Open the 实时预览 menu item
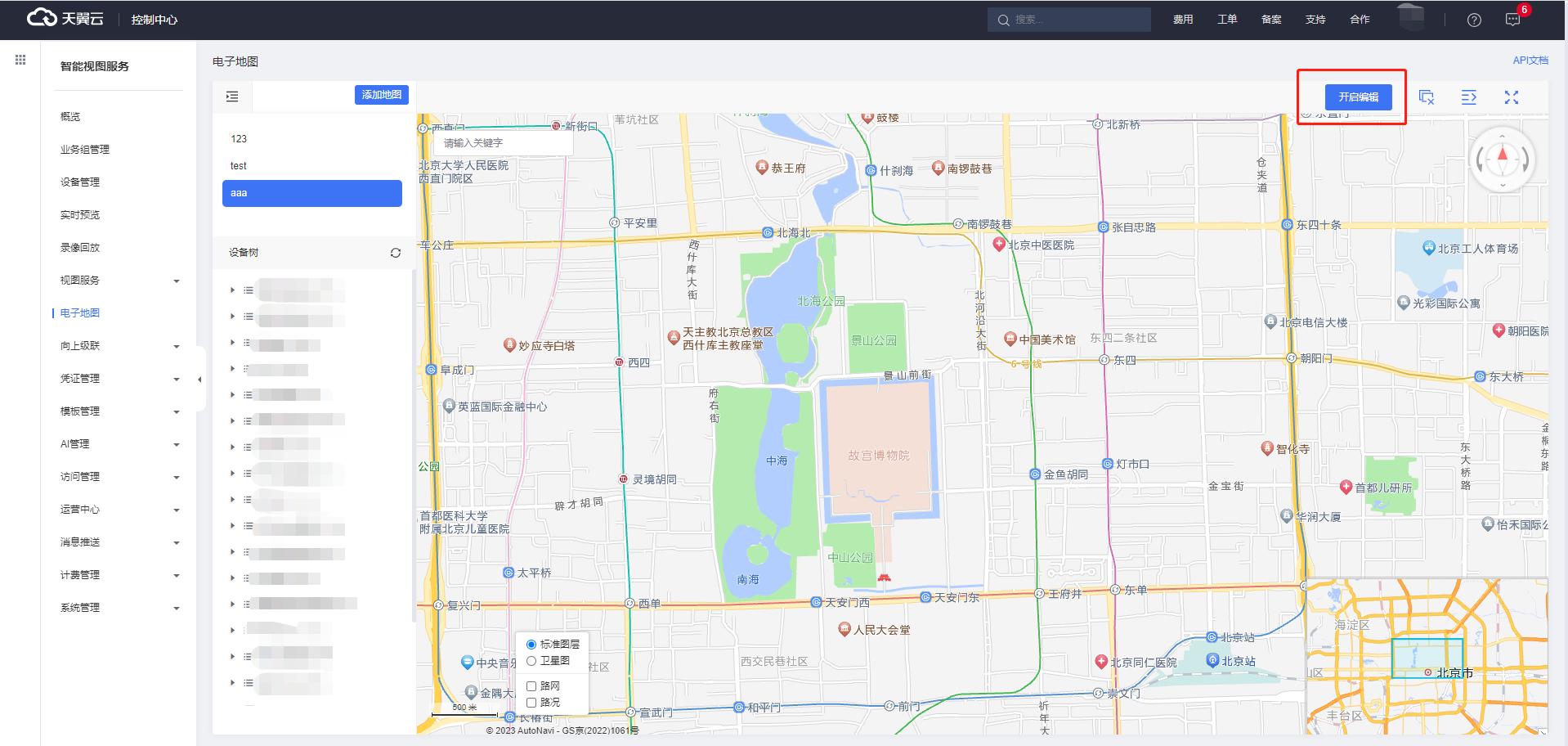 80,215
